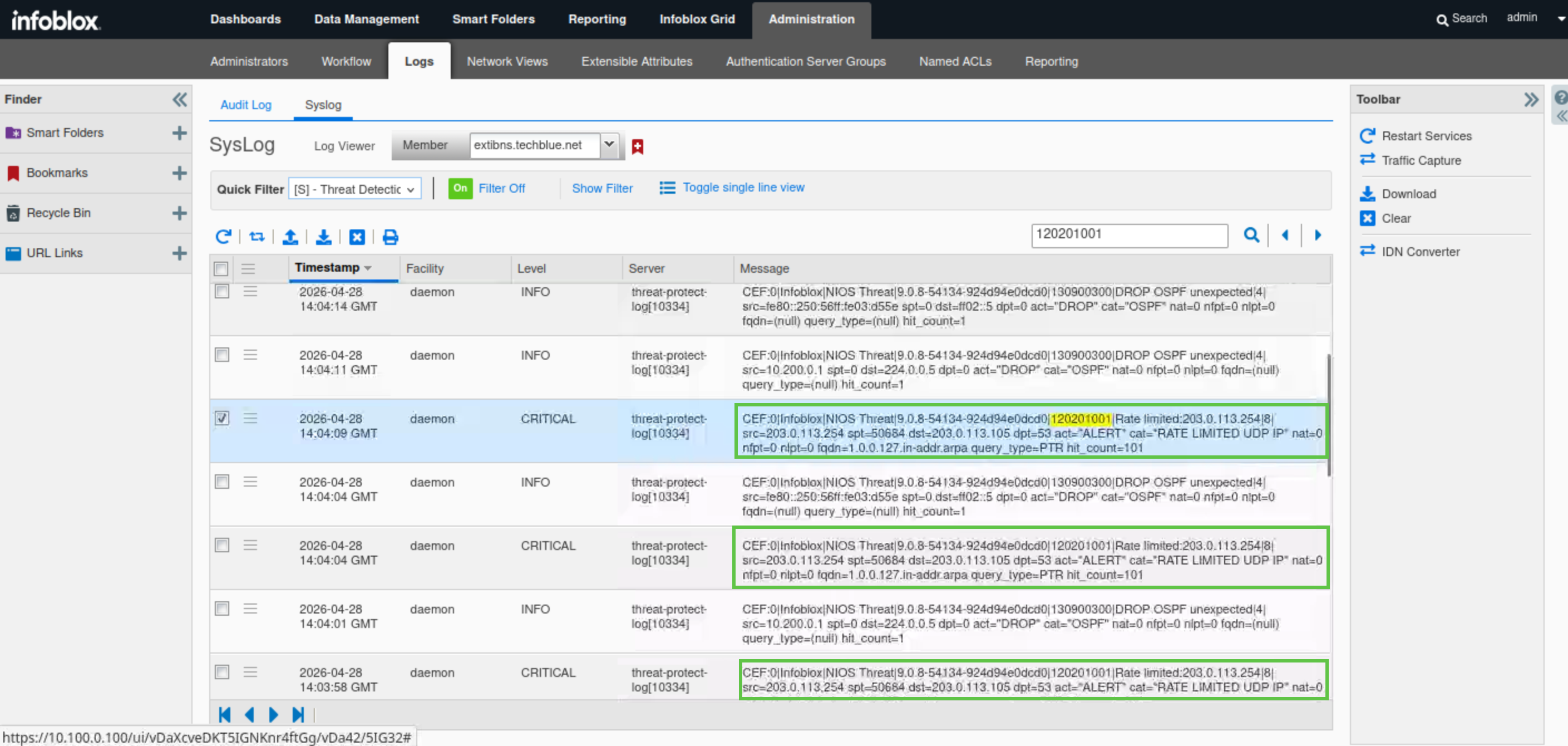Click Restart Services in Toolbar
Image resolution: width=1568 pixels, height=746 pixels.
click(x=1426, y=136)
